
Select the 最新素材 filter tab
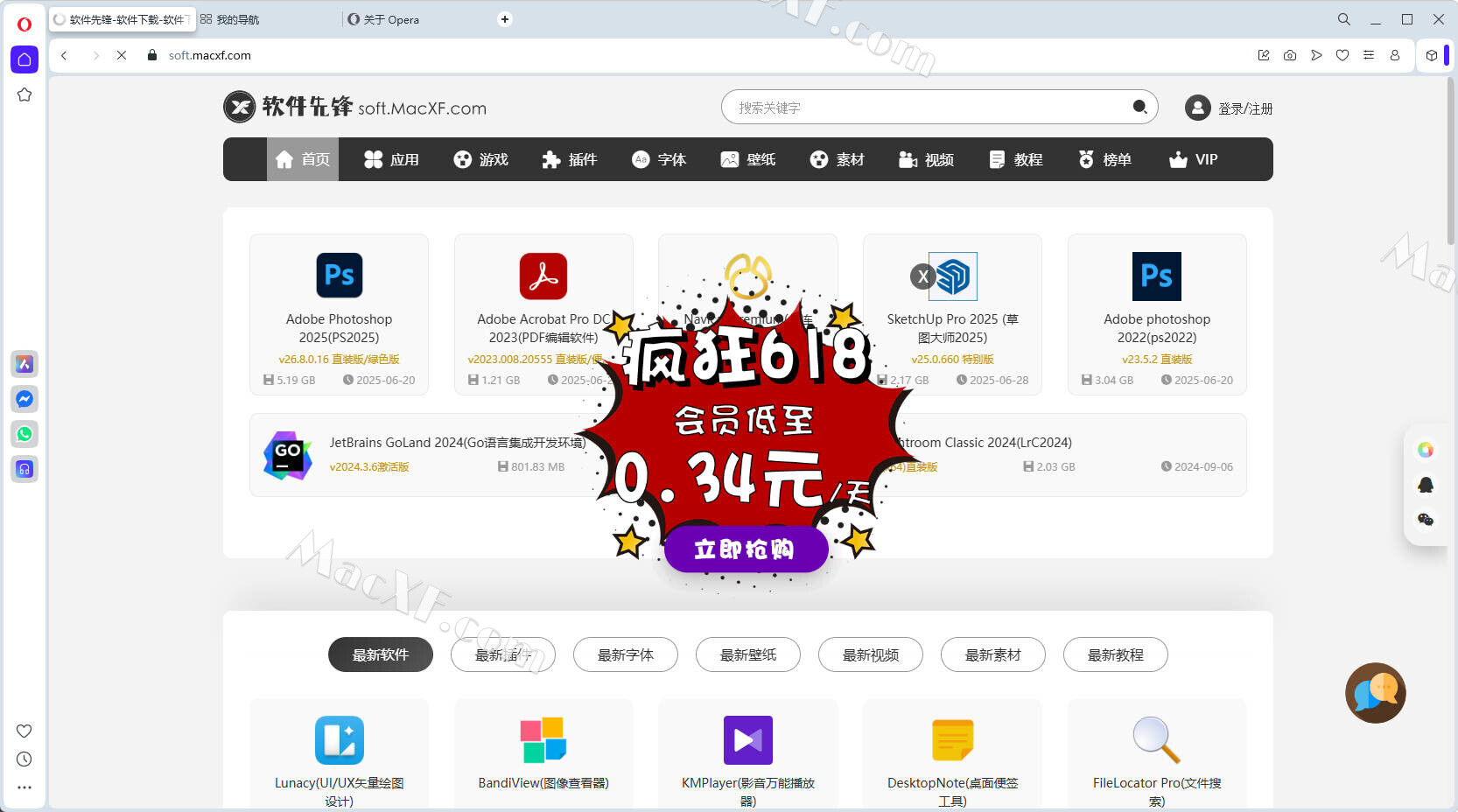(x=993, y=654)
